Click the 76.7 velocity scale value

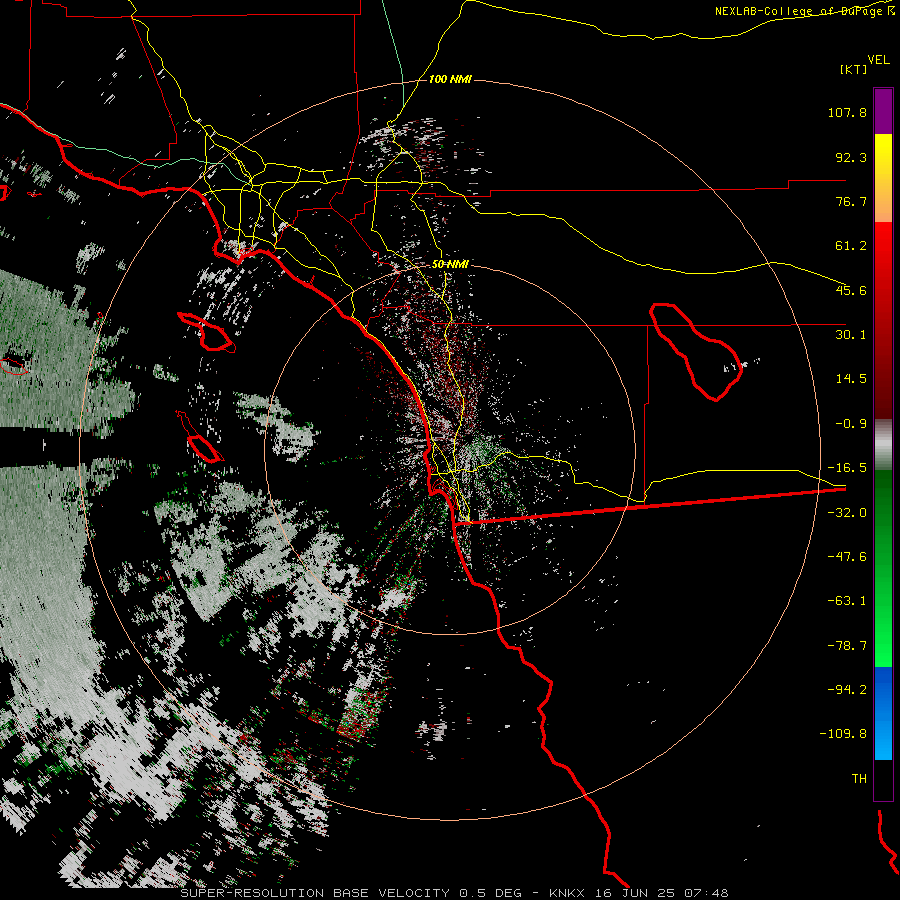pyautogui.click(x=851, y=201)
